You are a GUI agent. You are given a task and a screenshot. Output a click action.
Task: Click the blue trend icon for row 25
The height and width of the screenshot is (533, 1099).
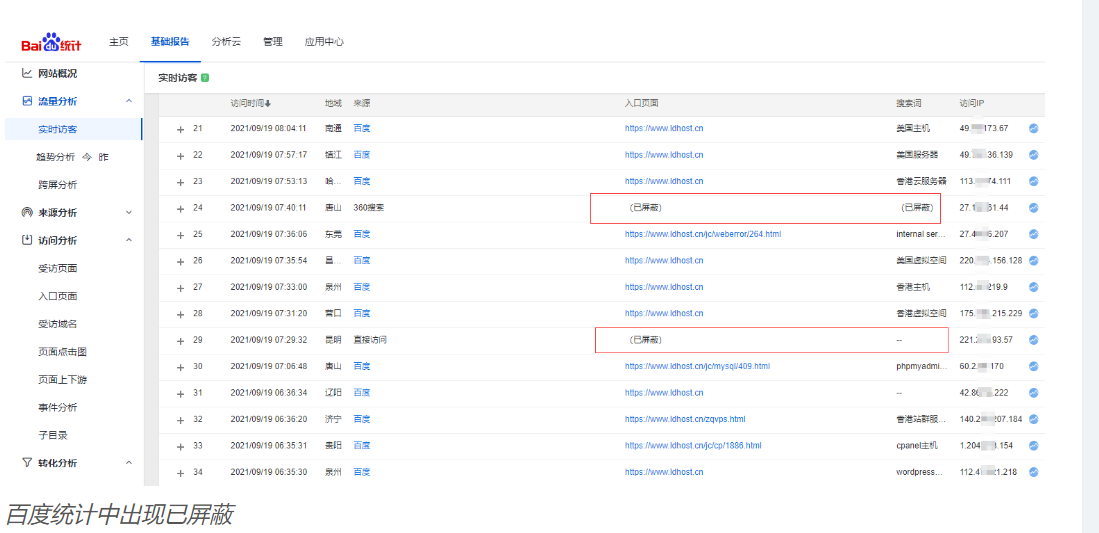click(1033, 234)
